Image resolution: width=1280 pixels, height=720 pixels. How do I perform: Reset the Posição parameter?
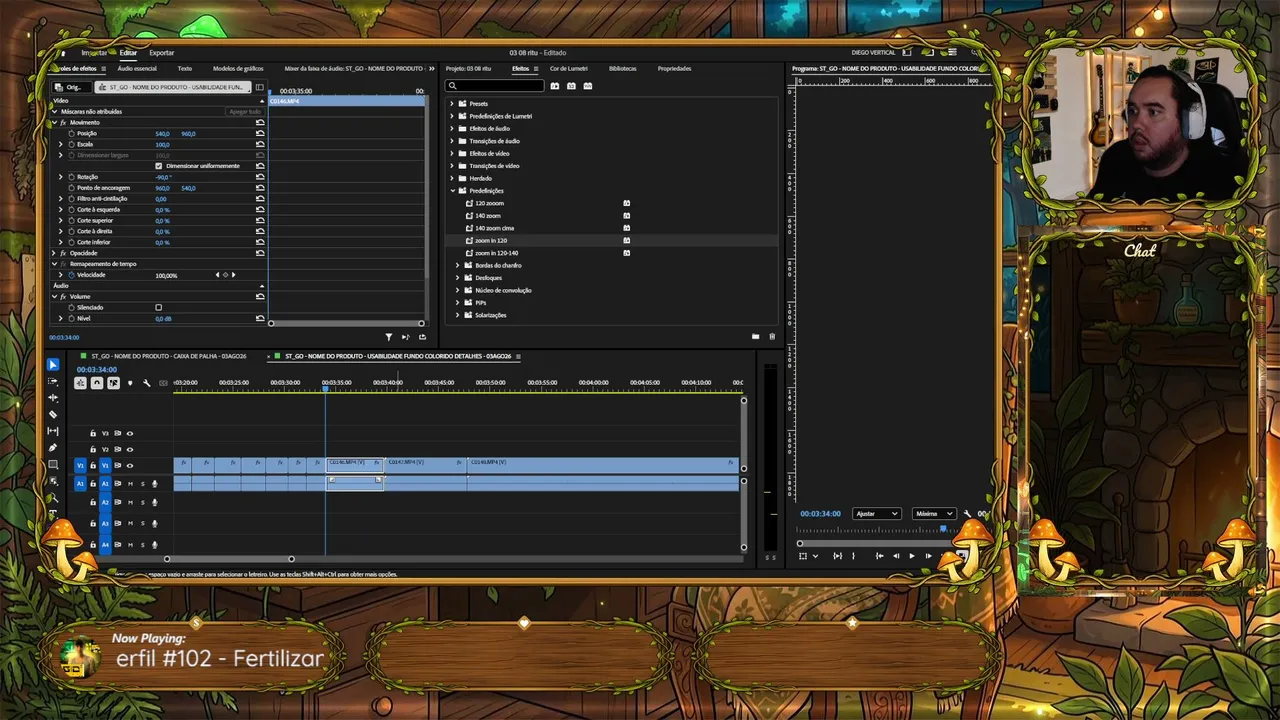(x=260, y=133)
